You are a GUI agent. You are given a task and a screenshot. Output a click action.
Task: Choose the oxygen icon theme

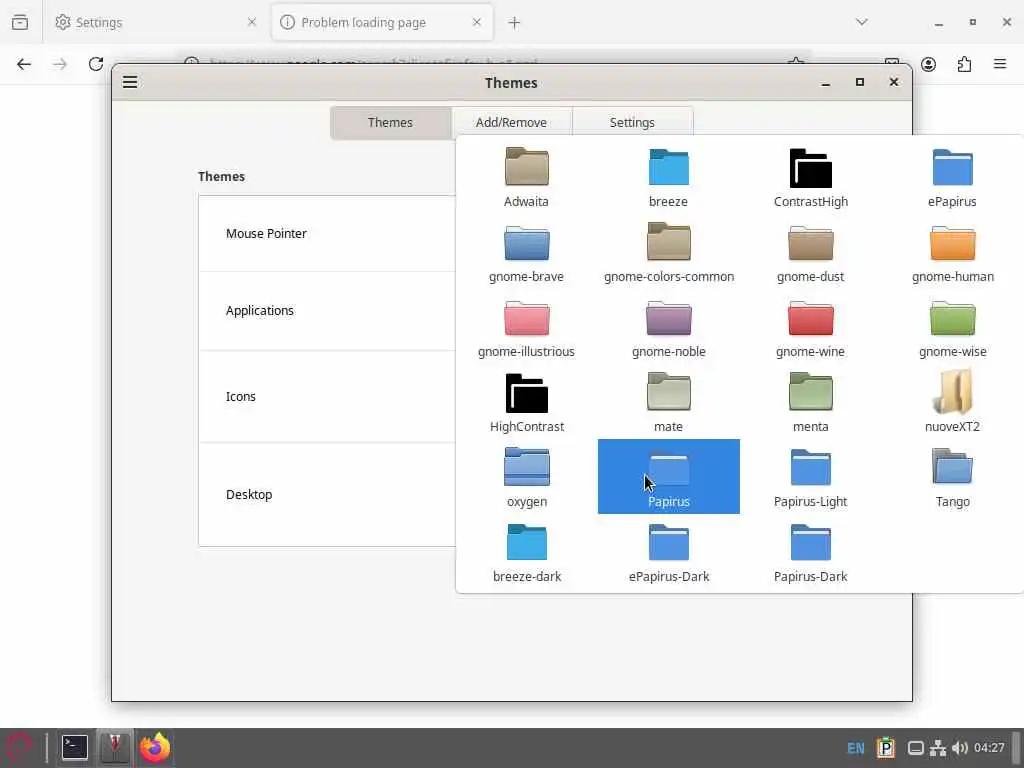point(526,477)
